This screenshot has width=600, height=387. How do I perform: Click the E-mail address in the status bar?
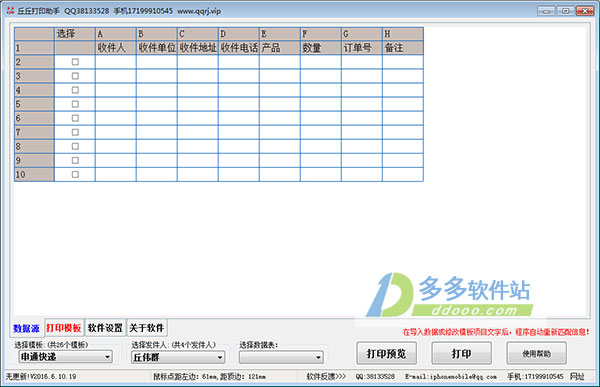pyautogui.click(x=451, y=377)
